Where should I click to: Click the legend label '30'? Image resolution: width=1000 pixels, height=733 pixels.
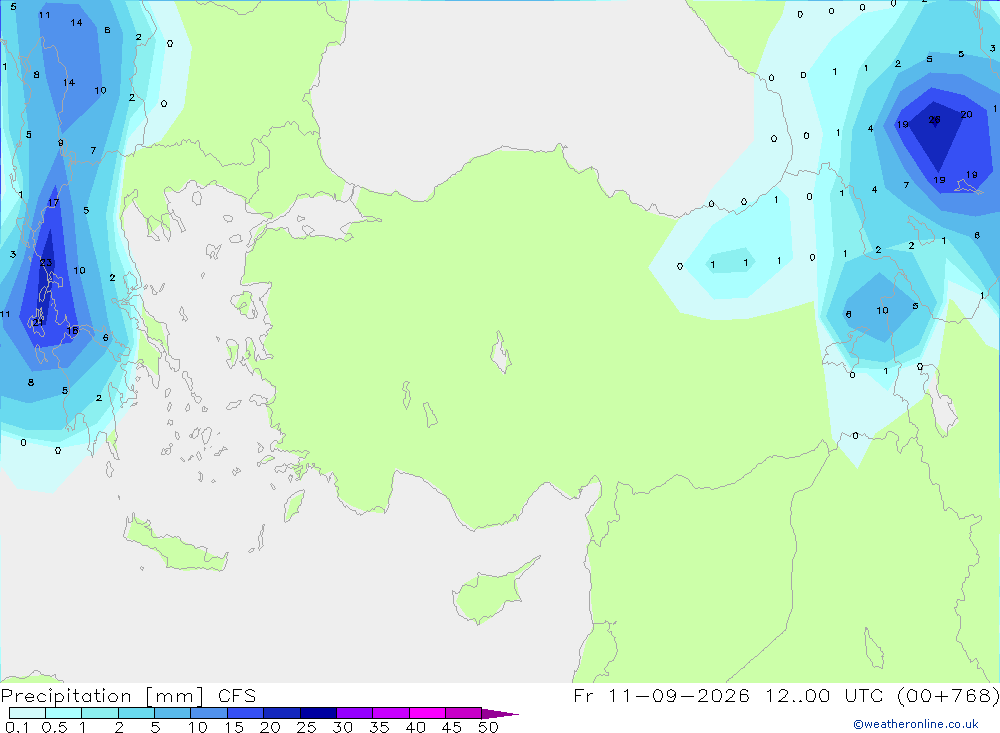tap(342, 727)
